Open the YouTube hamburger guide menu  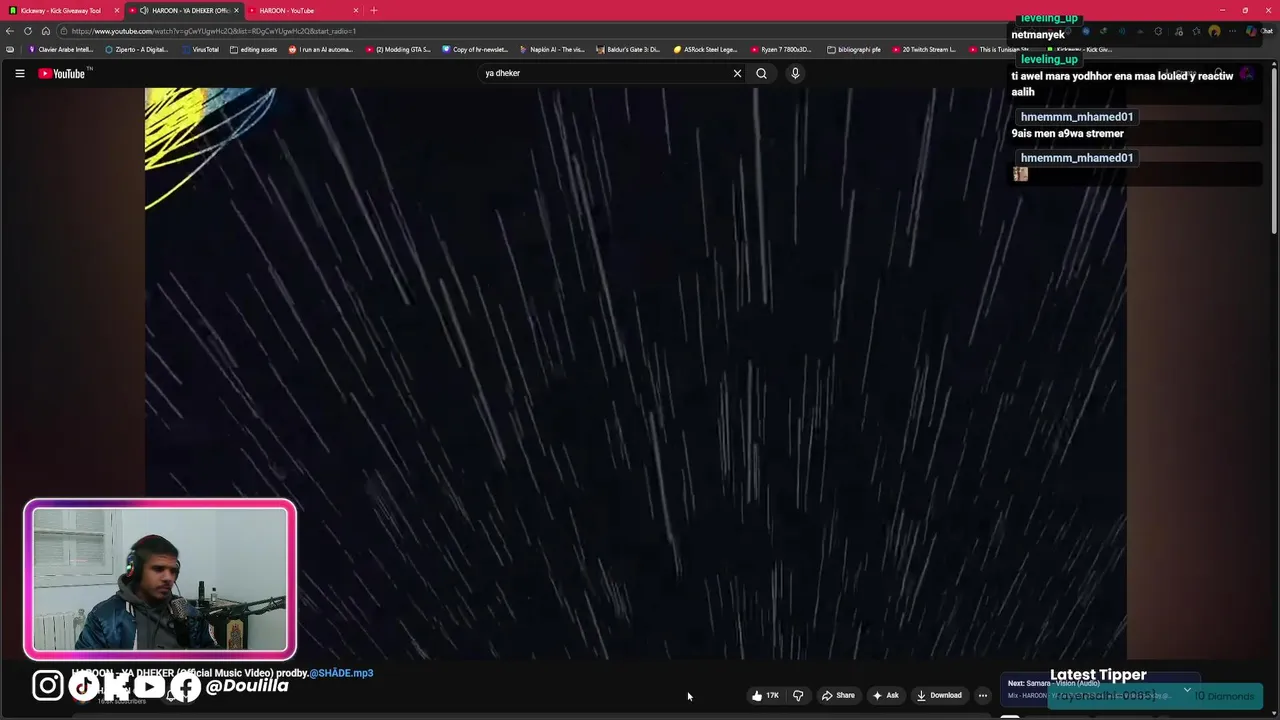point(19,73)
